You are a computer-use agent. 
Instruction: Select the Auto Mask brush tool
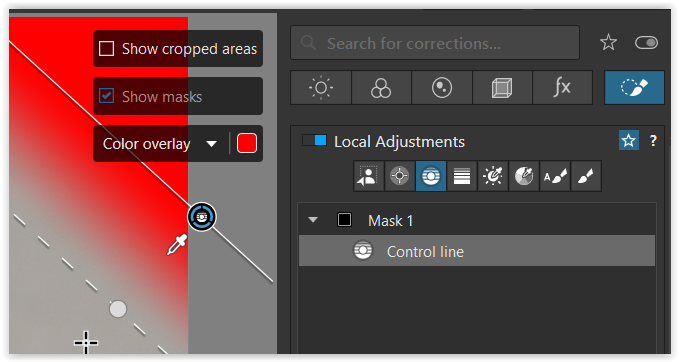click(x=555, y=176)
